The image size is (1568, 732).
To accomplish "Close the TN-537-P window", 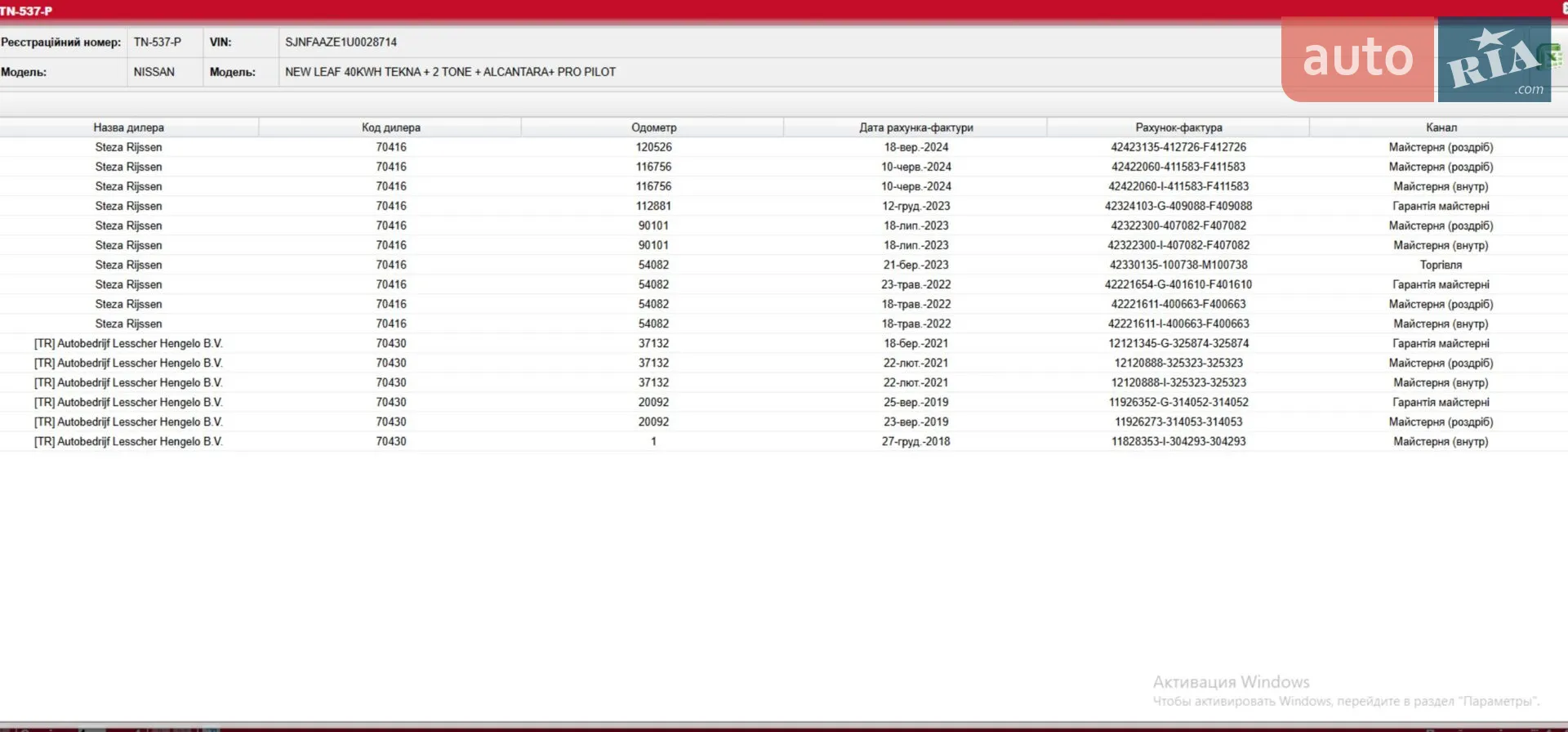I will [x=1564, y=9].
